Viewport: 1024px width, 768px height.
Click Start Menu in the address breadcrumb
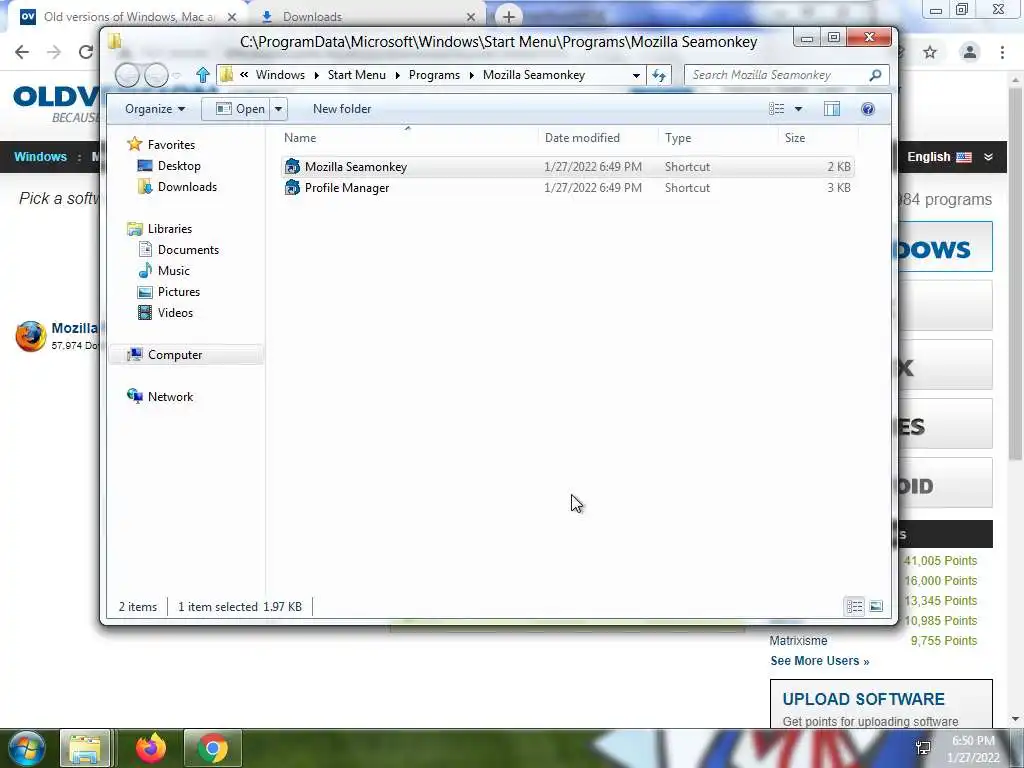[357, 75]
